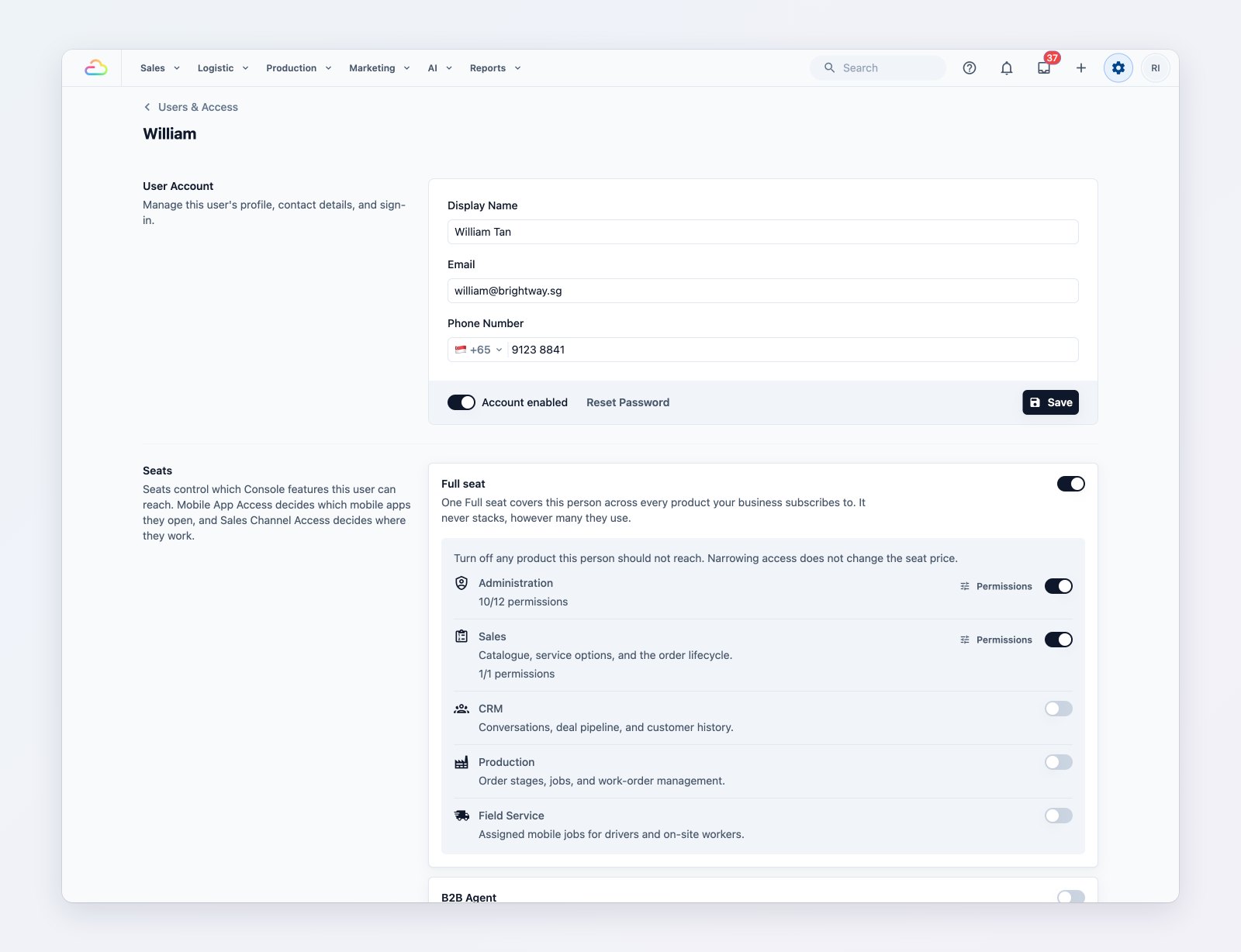
Task: Expand the Production menu dropdown
Action: 299,68
